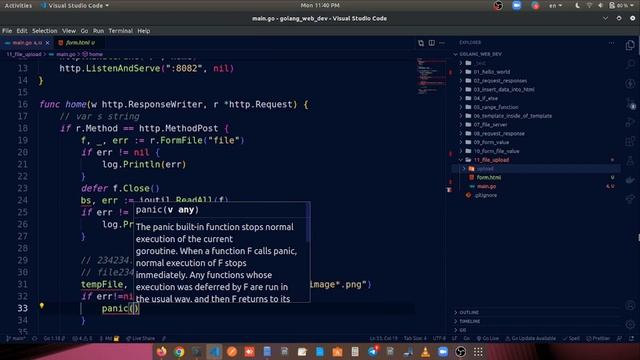Open the Terminal menu

pos(120,31)
